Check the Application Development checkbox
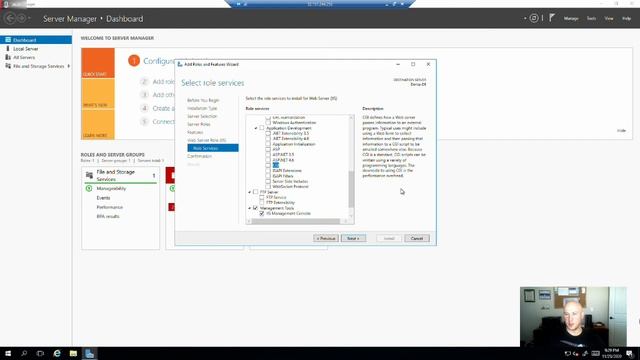640x360 pixels. pyautogui.click(x=262, y=128)
